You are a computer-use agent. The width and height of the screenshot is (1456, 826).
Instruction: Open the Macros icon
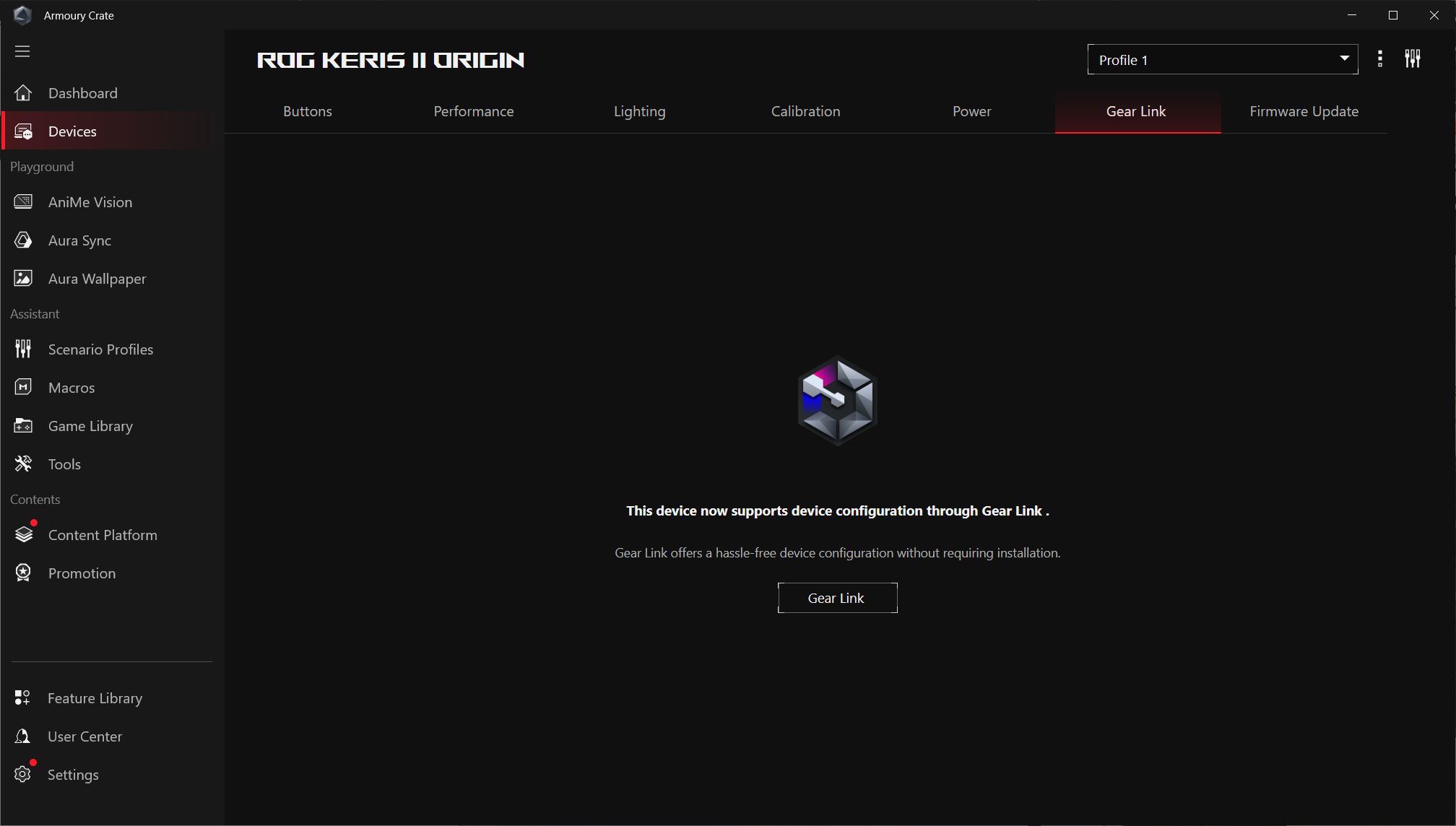point(23,388)
